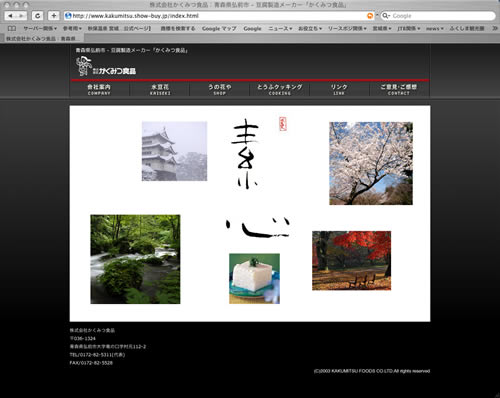The width and height of the screenshot is (500, 398).
Task: Click the browser forward arrow button
Action: pyautogui.click(x=21, y=16)
